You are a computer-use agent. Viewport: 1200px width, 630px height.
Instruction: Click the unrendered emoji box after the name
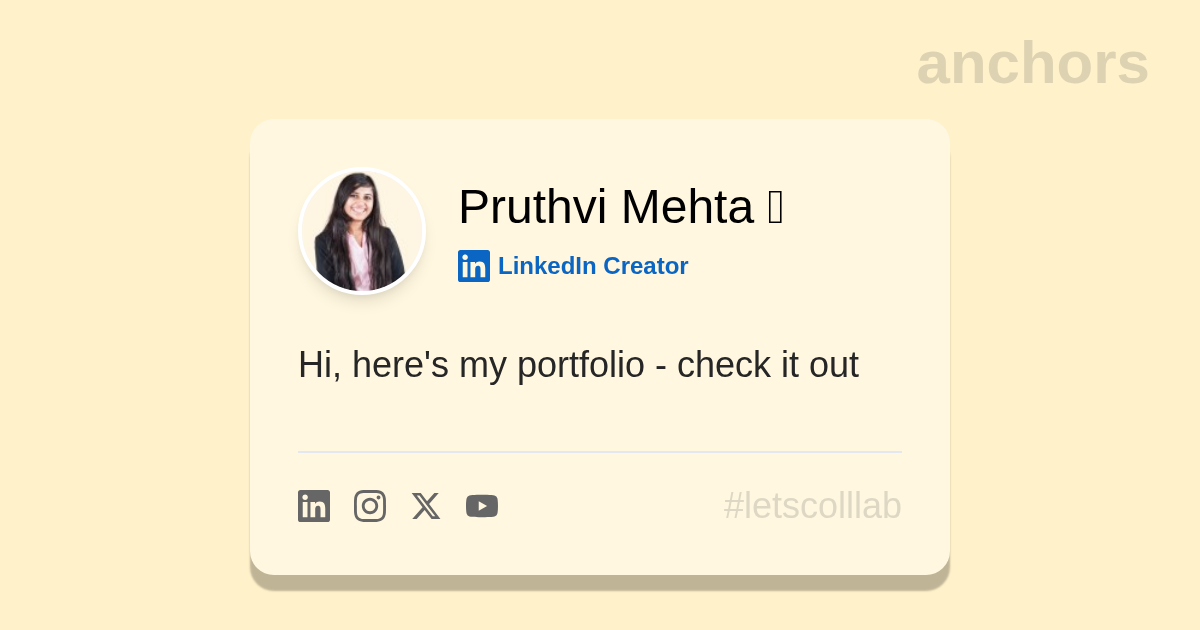tap(776, 207)
